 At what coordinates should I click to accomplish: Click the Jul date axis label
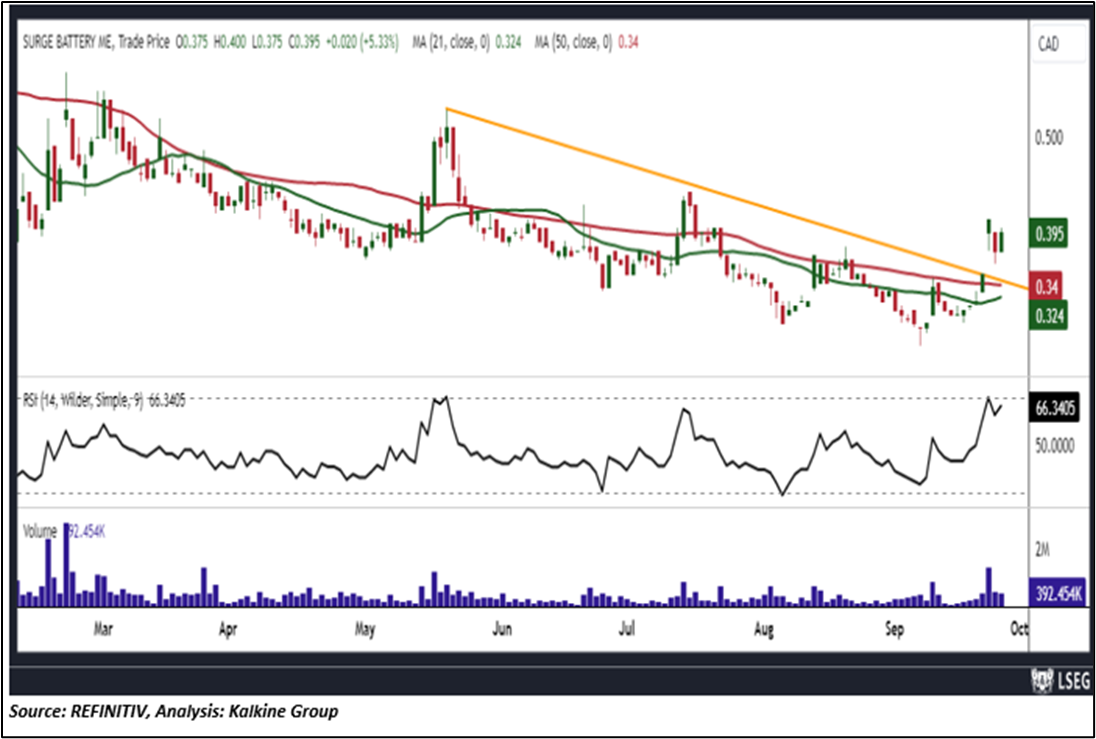pos(628,630)
